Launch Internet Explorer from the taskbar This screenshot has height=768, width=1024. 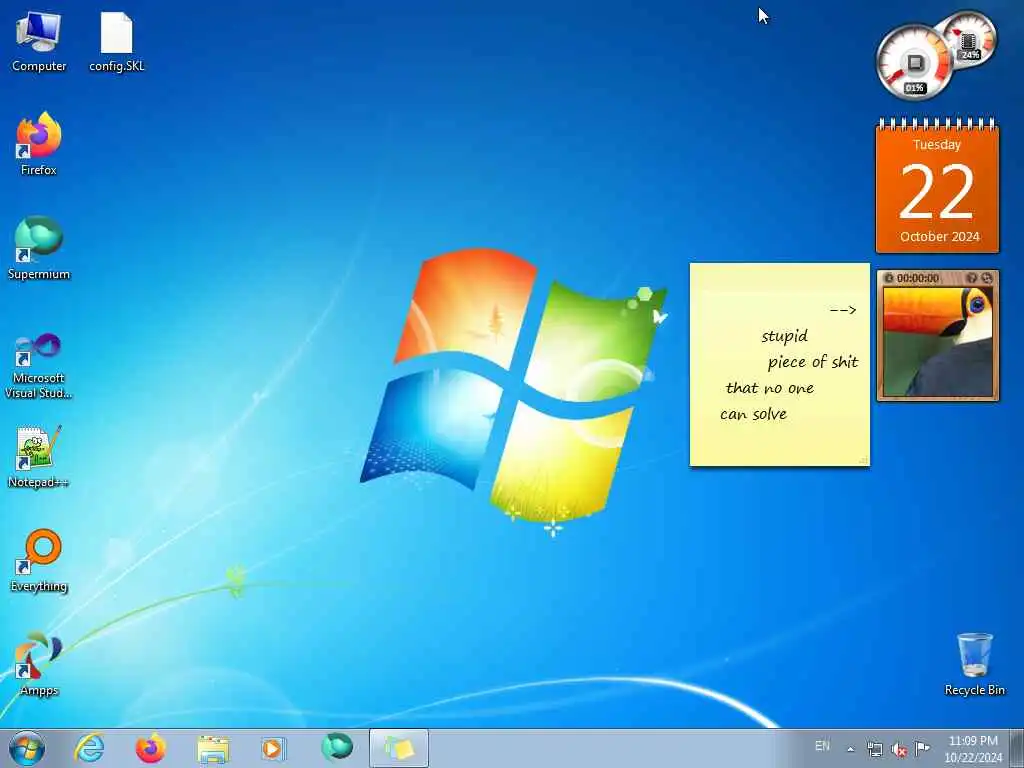coord(89,748)
